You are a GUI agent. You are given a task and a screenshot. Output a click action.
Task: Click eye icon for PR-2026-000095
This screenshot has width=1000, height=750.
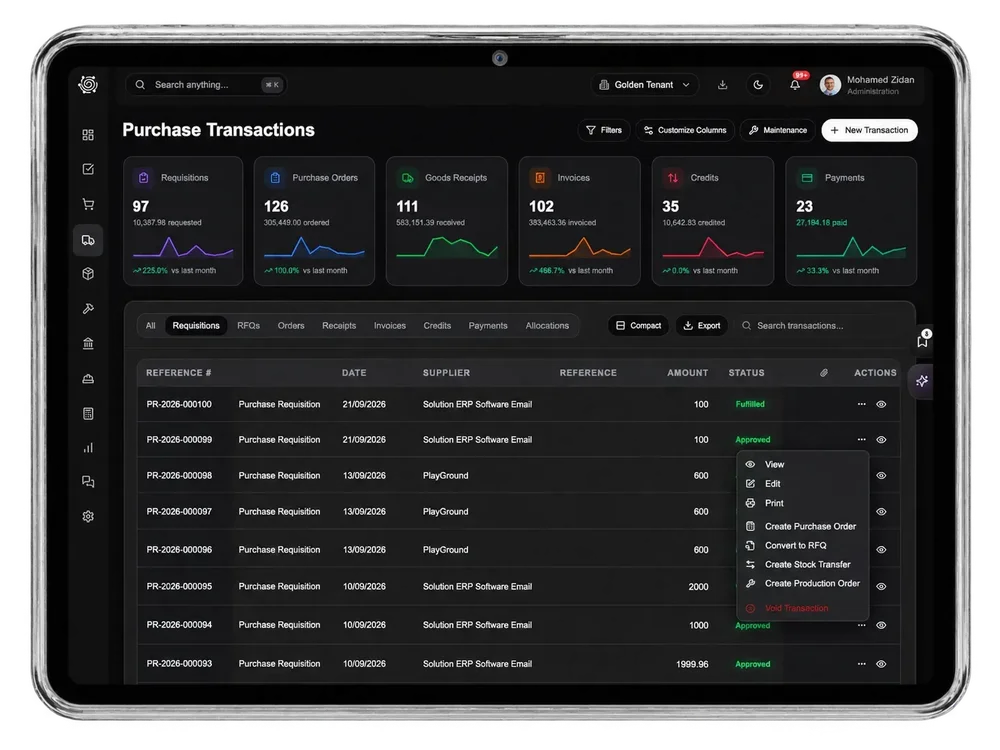pyautogui.click(x=881, y=587)
